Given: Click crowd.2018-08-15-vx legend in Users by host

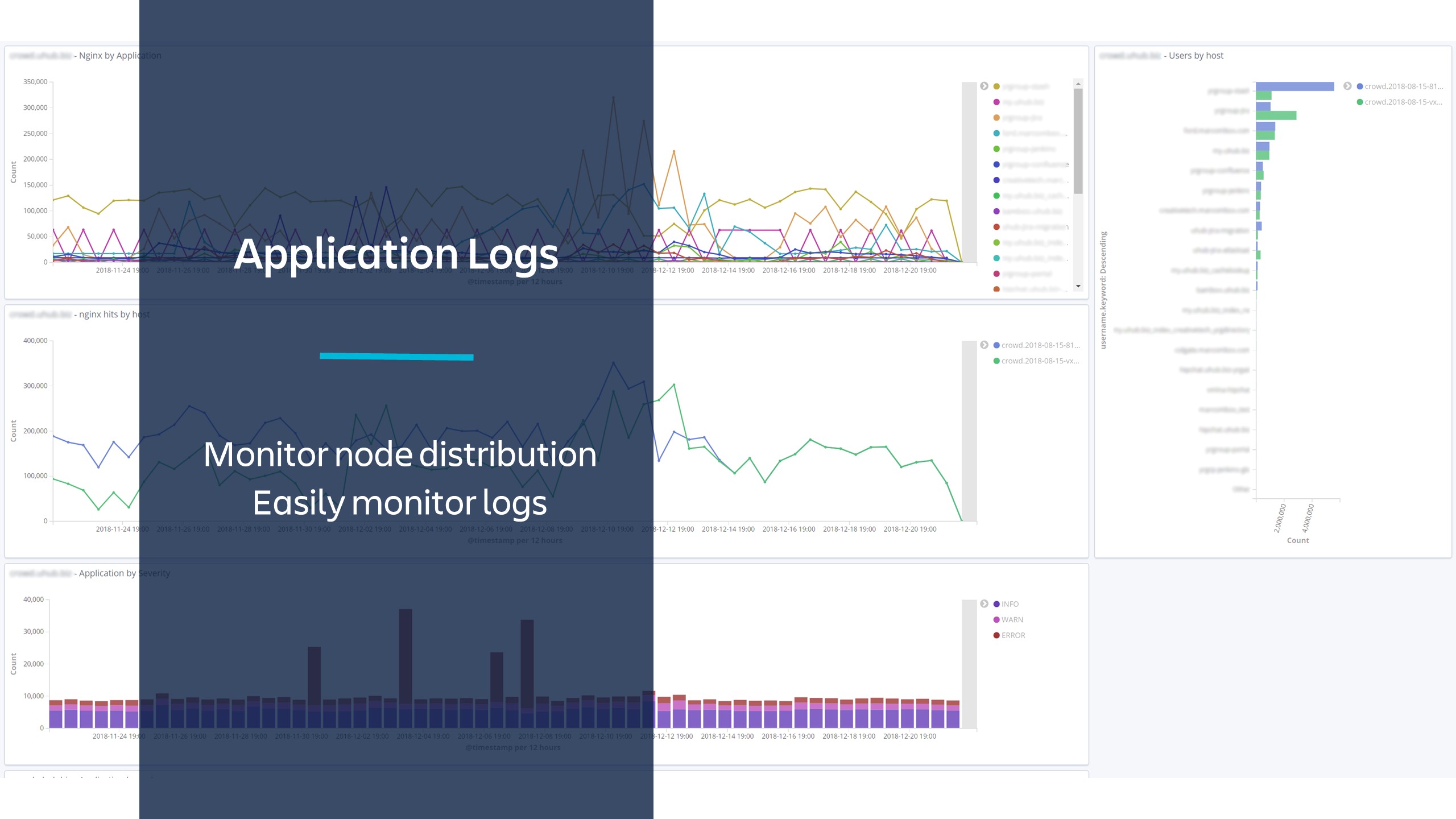Looking at the screenshot, I should pos(1400,102).
